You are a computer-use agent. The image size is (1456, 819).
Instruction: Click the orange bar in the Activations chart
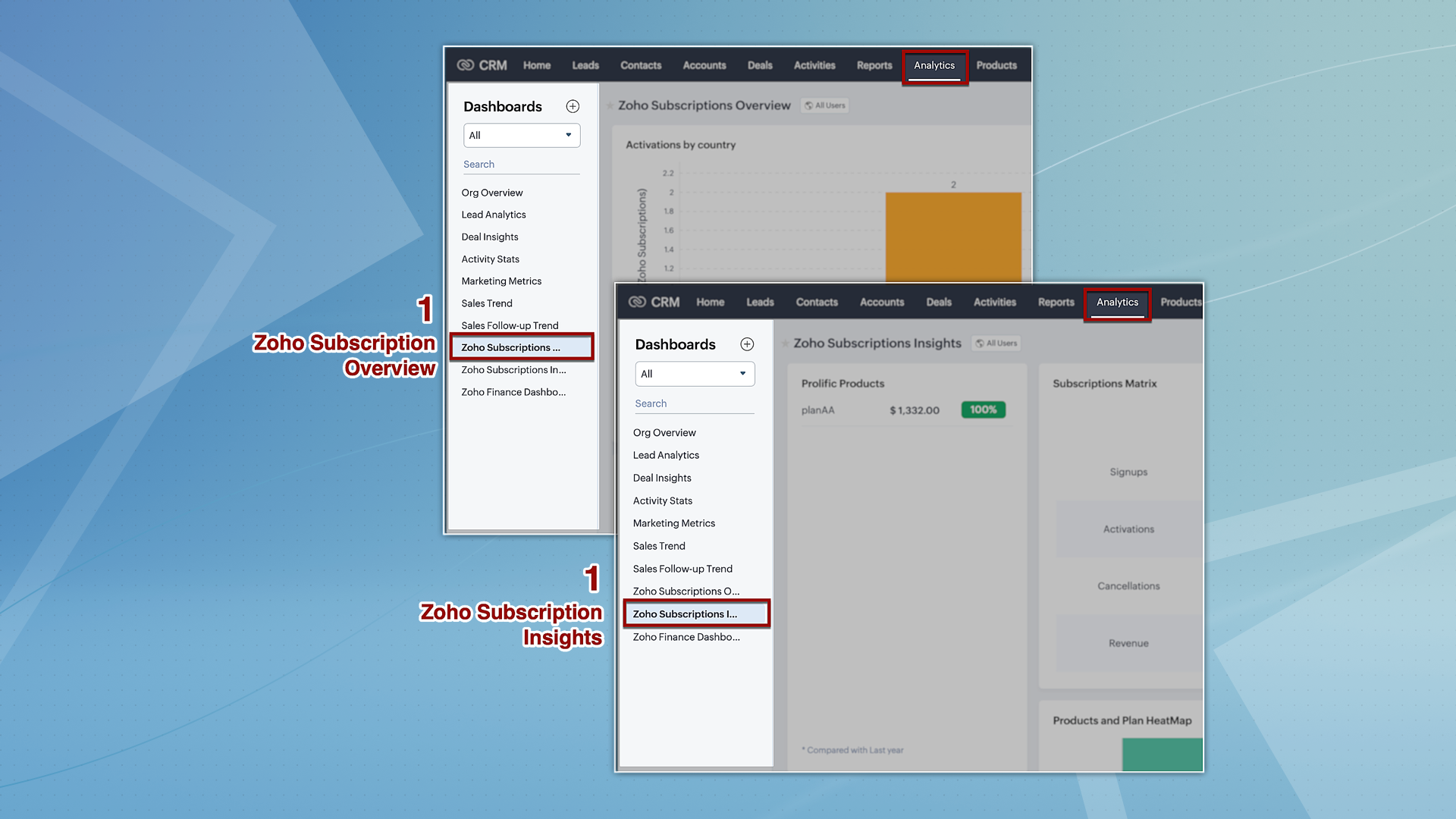[x=953, y=237]
